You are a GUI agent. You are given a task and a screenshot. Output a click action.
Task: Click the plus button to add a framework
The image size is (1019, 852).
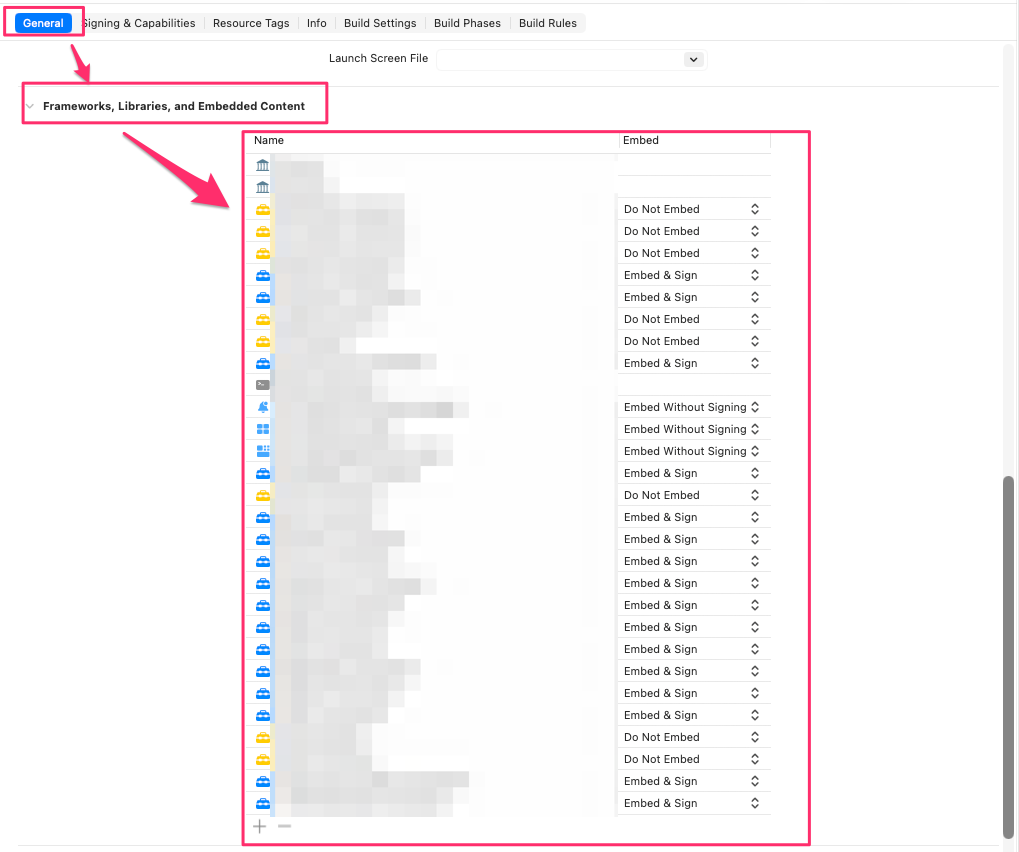(x=260, y=826)
